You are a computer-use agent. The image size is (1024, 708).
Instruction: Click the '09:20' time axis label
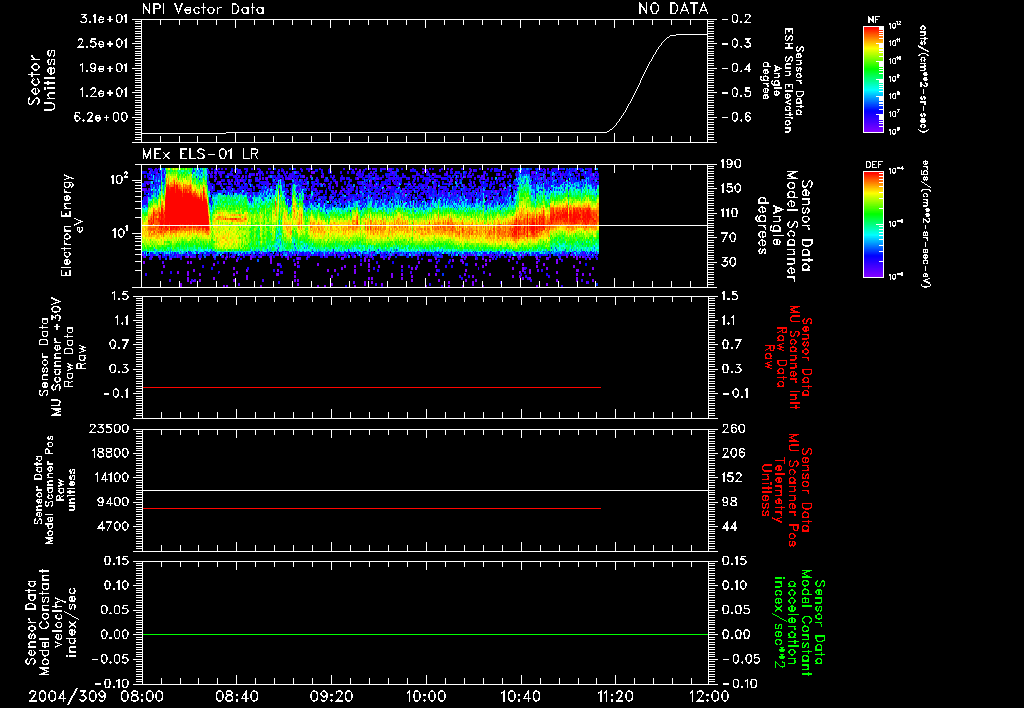(331, 696)
